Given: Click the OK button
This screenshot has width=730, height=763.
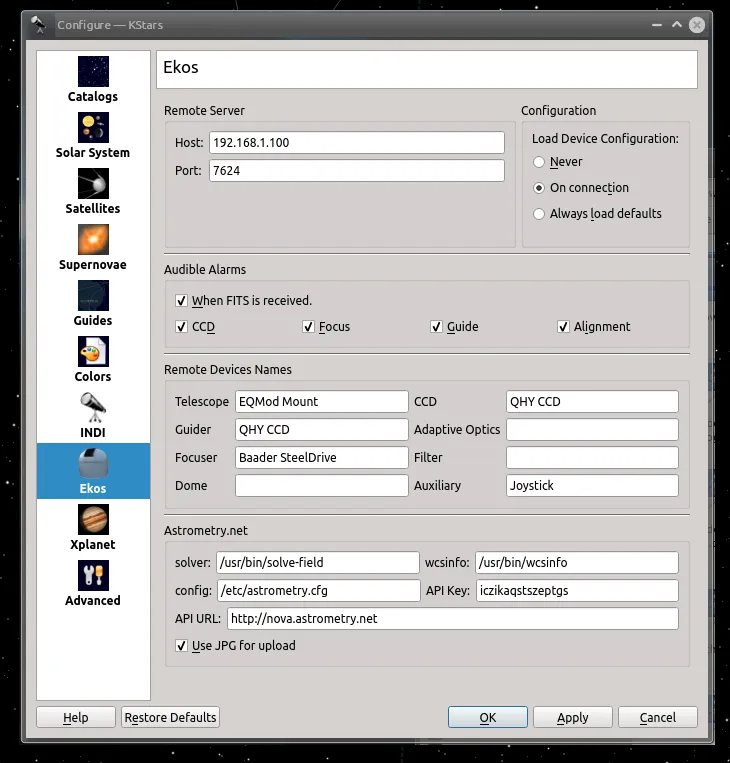Looking at the screenshot, I should tap(488, 717).
